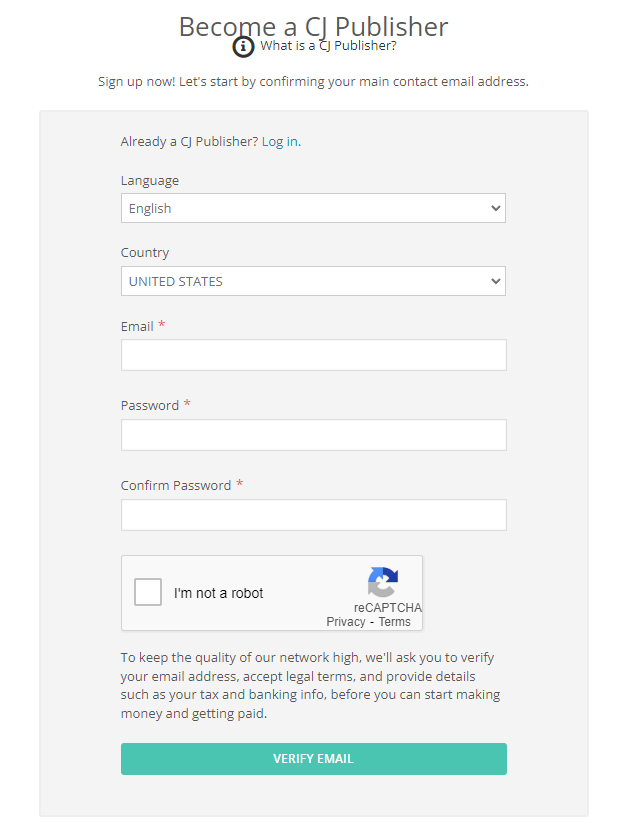Viewport: 633px width, 824px height.
Task: Click the "Sign up now!" intro text
Action: coord(313,81)
